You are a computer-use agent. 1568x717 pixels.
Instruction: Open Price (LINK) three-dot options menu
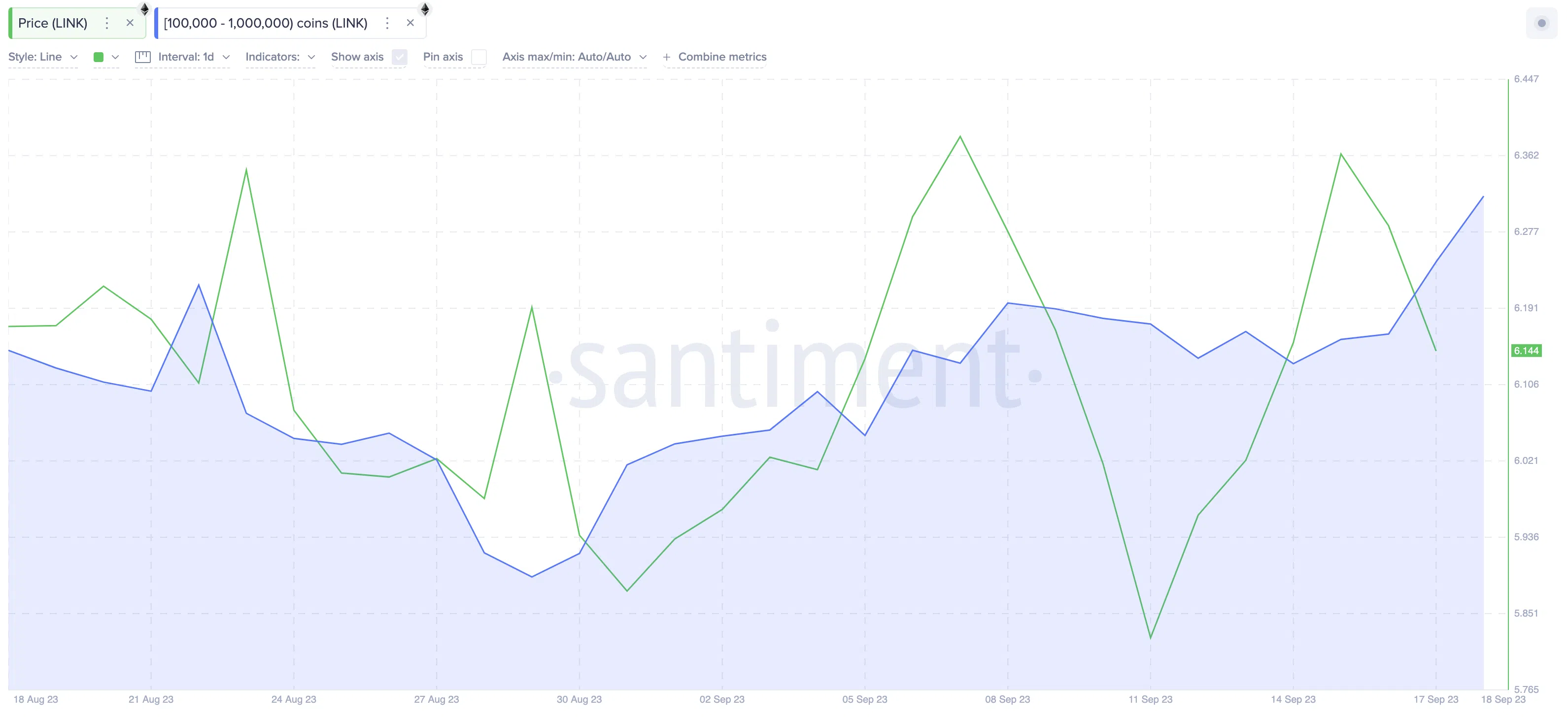tap(107, 23)
